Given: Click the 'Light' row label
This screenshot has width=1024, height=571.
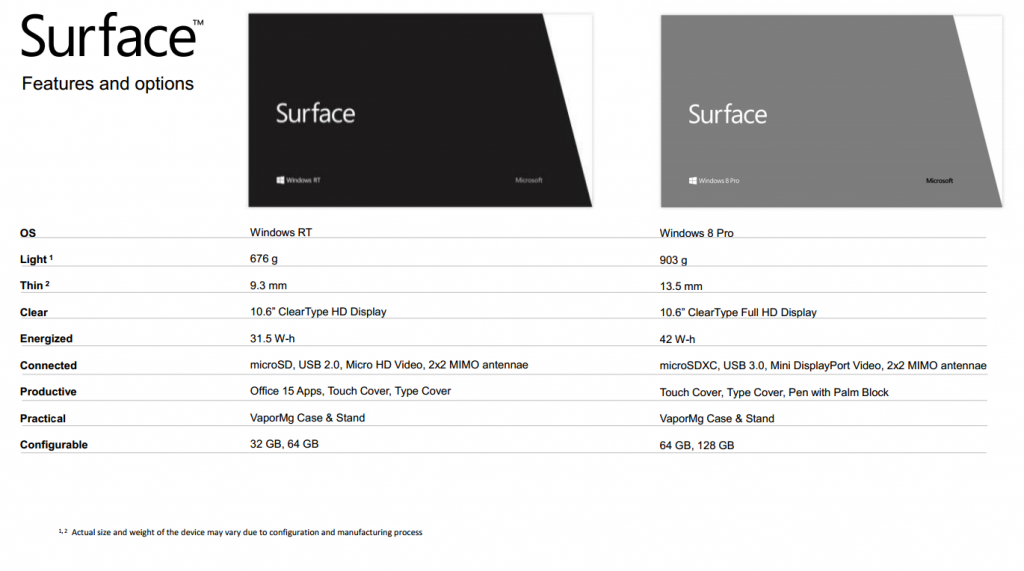Looking at the screenshot, I should point(34,259).
